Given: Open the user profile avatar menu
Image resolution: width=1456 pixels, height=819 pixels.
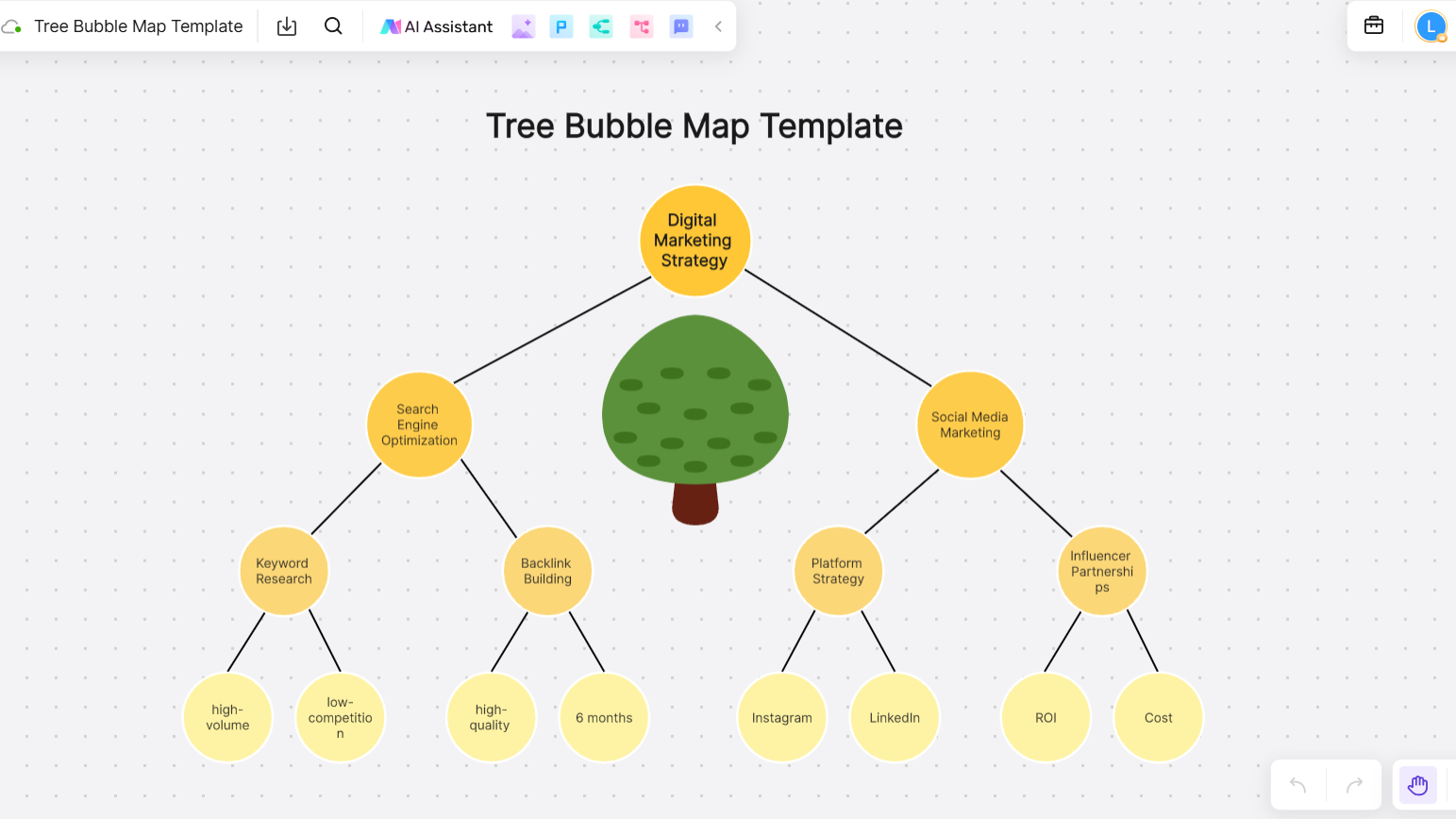Looking at the screenshot, I should pos(1431,26).
